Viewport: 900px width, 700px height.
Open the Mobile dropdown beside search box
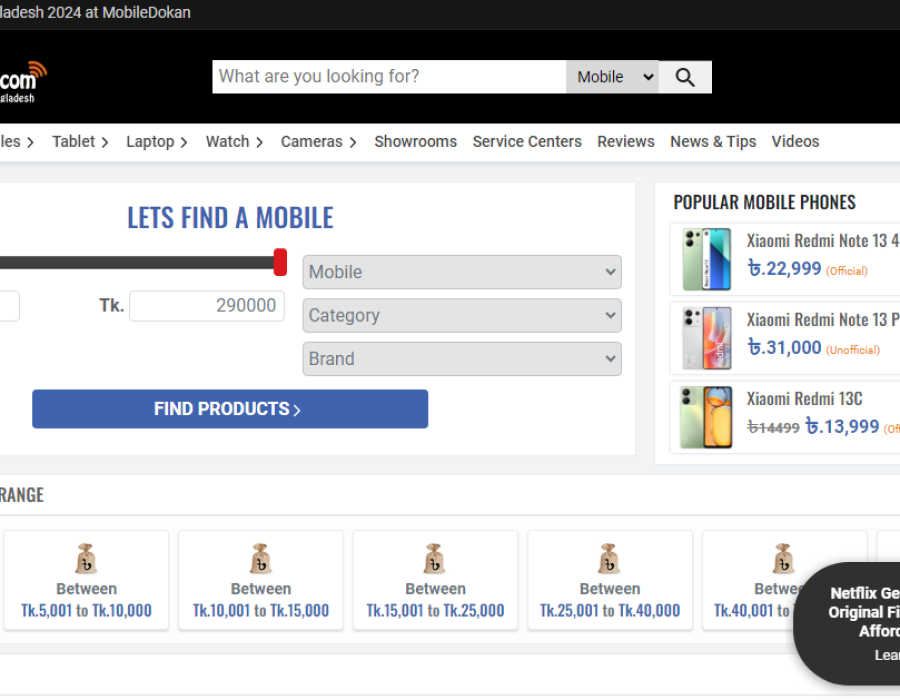(614, 77)
